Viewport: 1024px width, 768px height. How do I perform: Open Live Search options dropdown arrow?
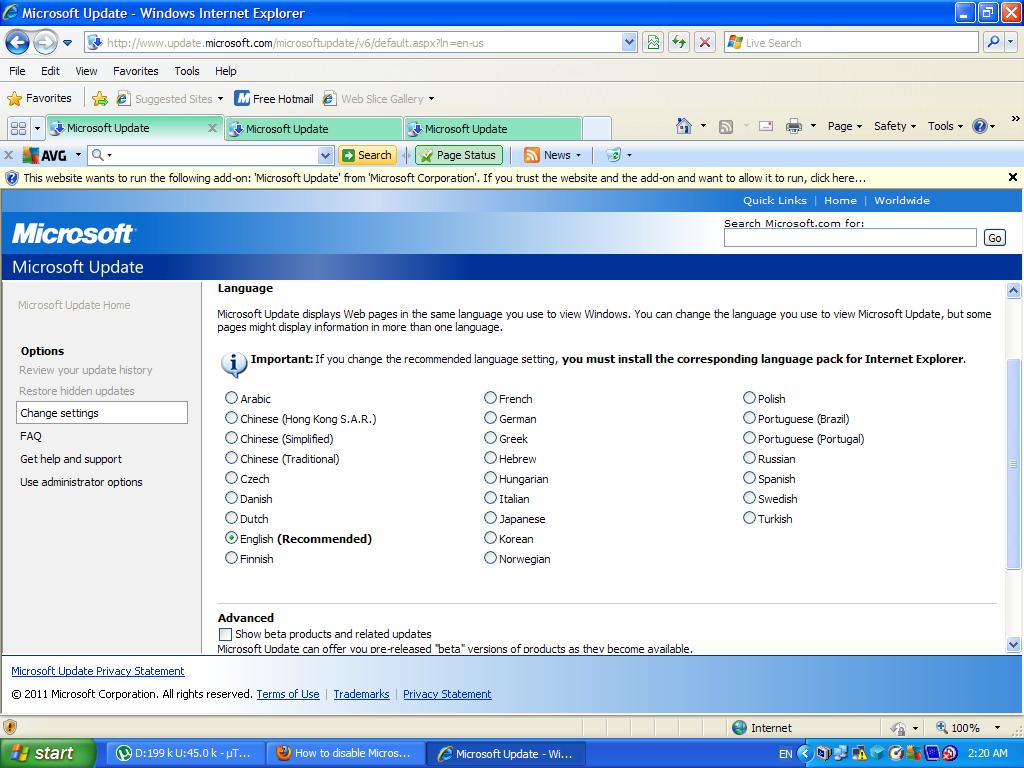click(1011, 42)
